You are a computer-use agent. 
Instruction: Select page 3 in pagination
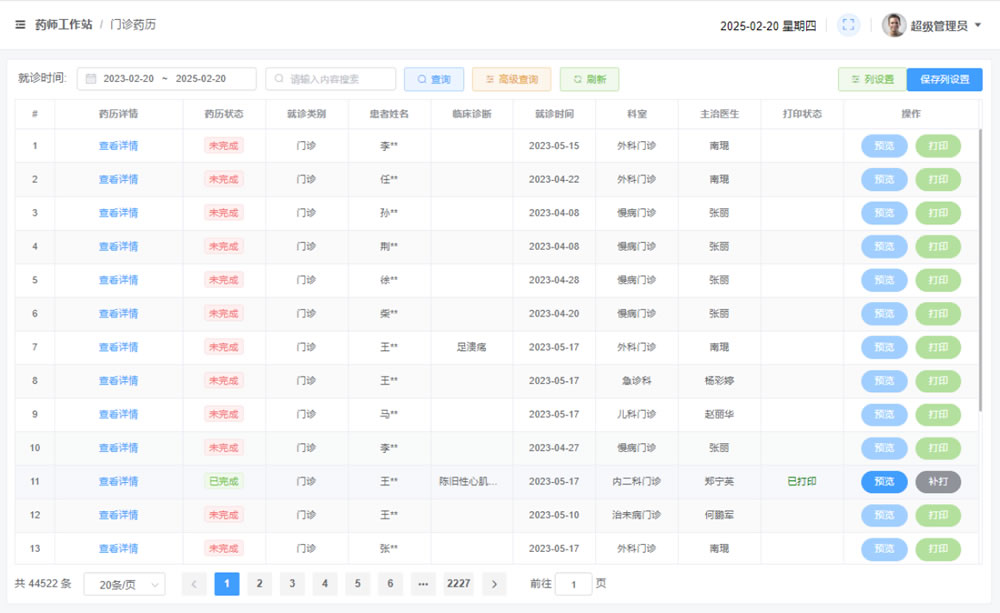[292, 584]
